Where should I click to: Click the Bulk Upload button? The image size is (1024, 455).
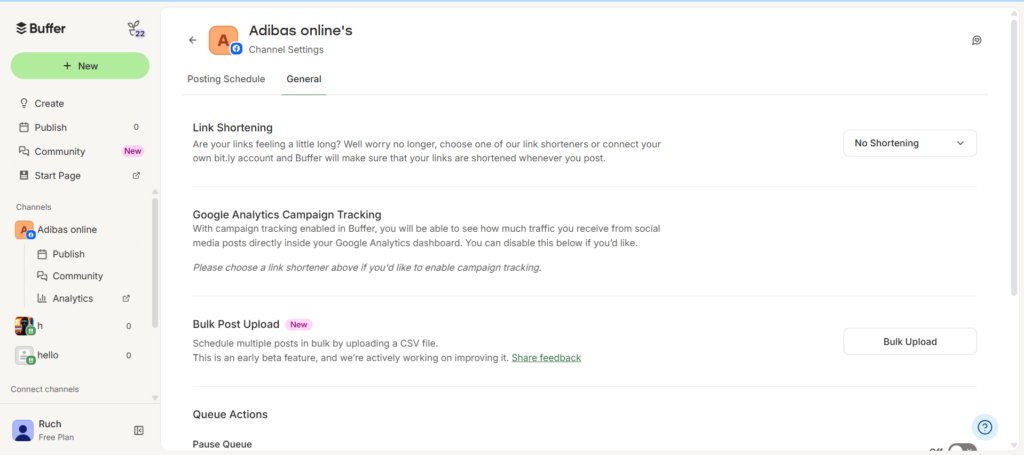coord(910,341)
